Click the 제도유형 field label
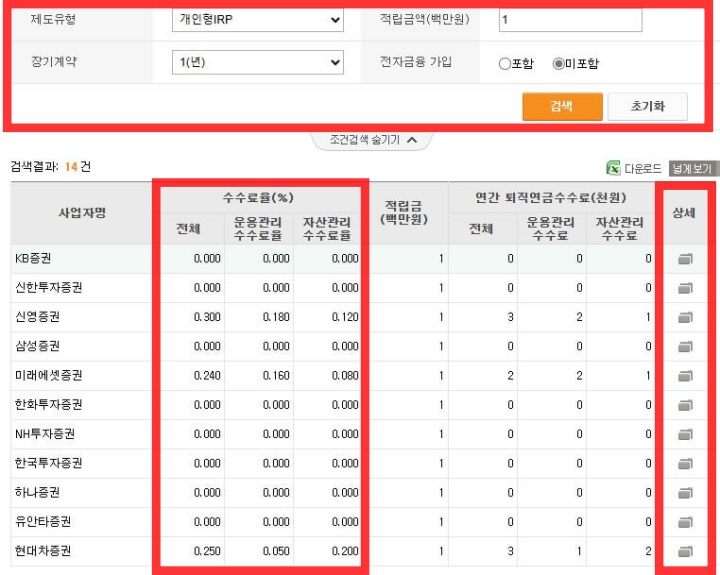The image size is (720, 575). point(53,19)
